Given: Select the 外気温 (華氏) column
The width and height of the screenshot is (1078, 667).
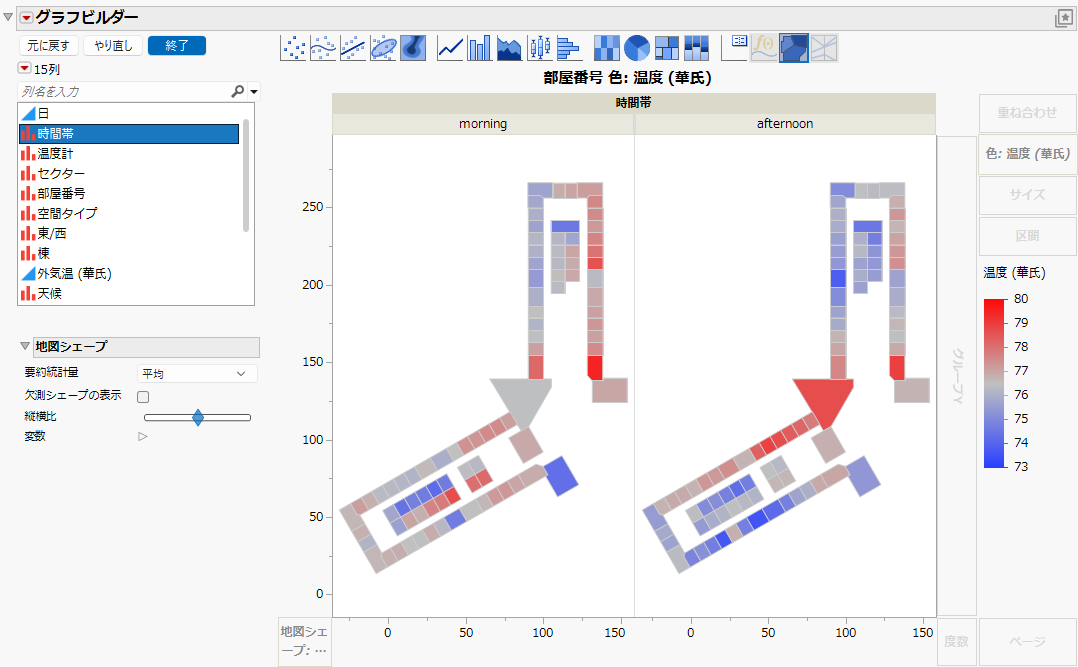Looking at the screenshot, I should coord(129,273).
